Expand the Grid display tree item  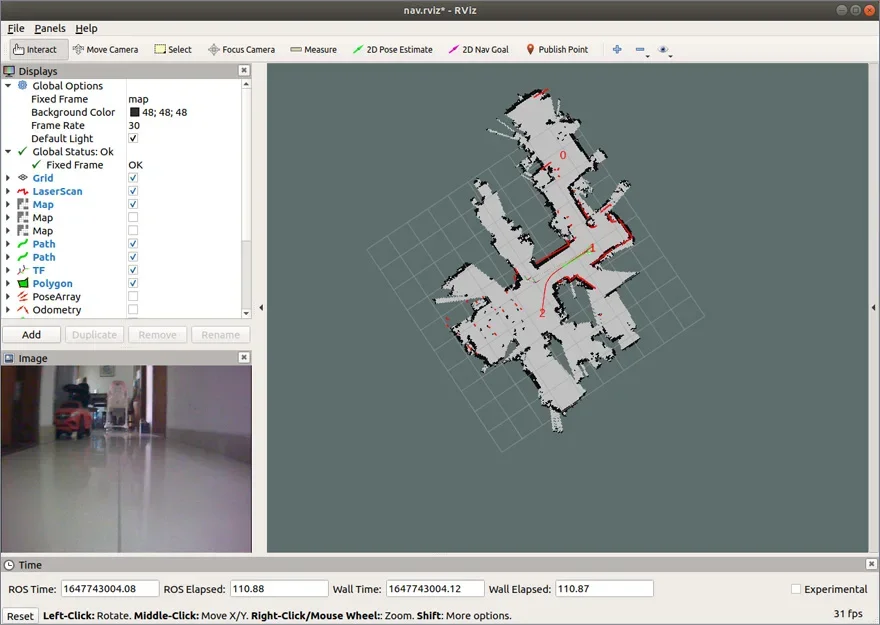(x=8, y=178)
